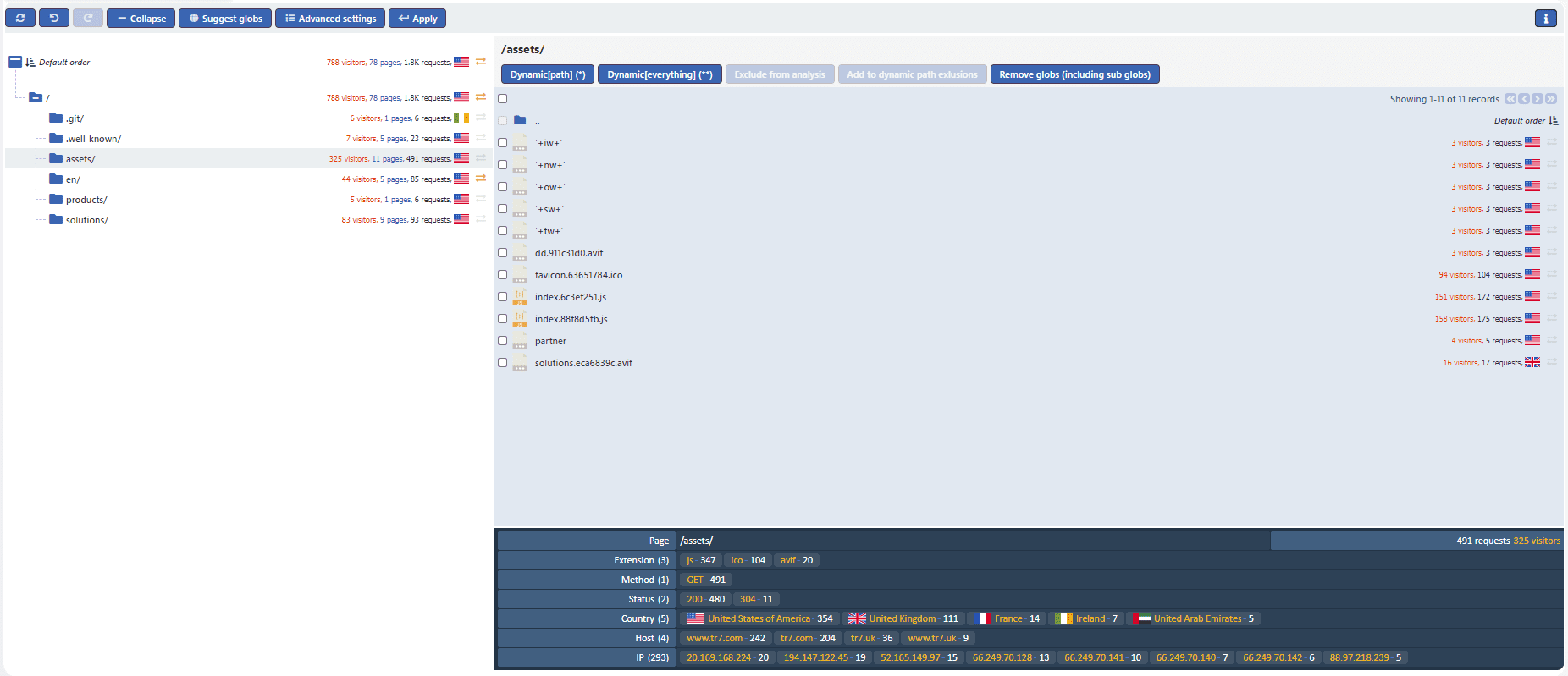The width and height of the screenshot is (1568, 676).
Task: Click the IP tag 20.169.168.224
Action: (x=727, y=657)
